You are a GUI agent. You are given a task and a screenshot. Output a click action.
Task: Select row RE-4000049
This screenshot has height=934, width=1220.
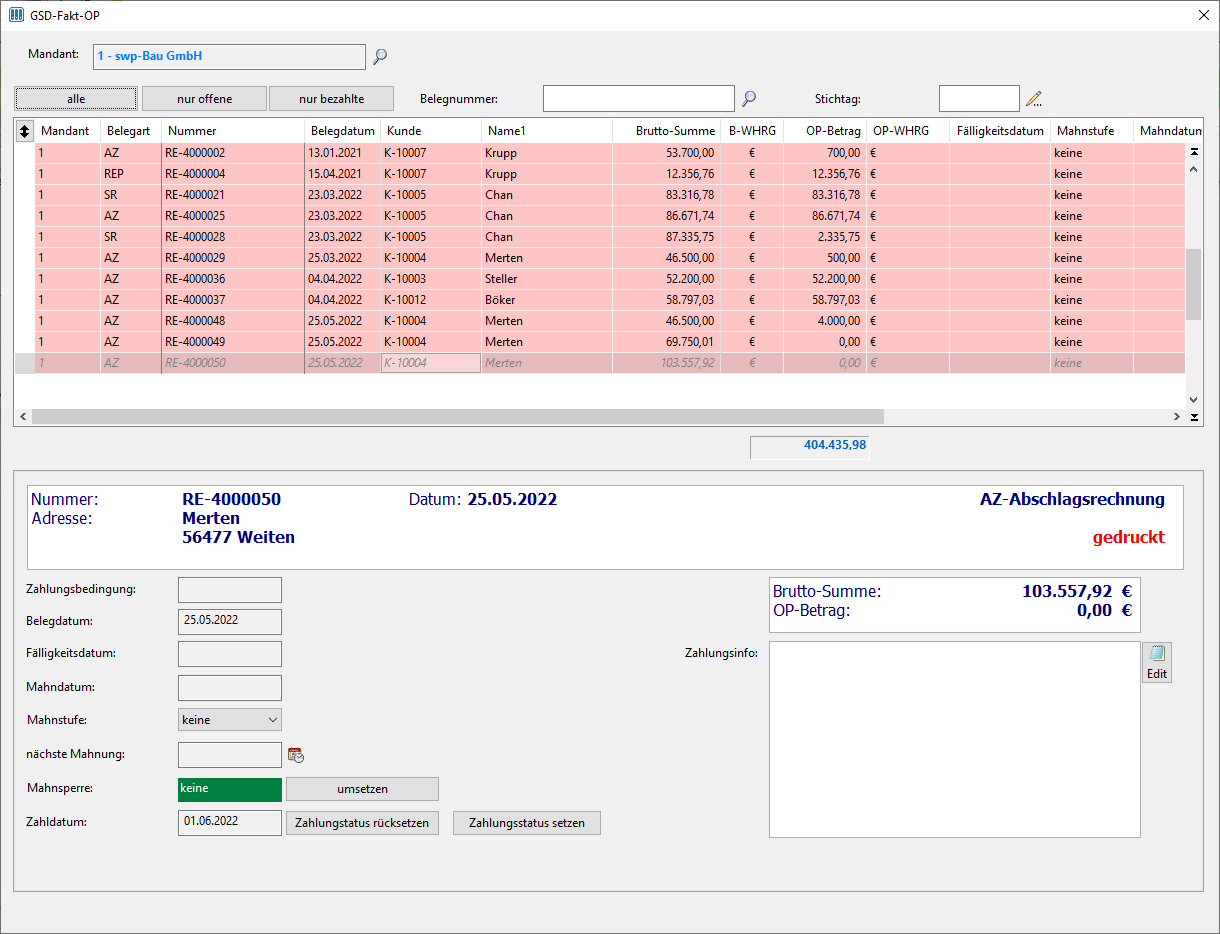tap(610, 342)
